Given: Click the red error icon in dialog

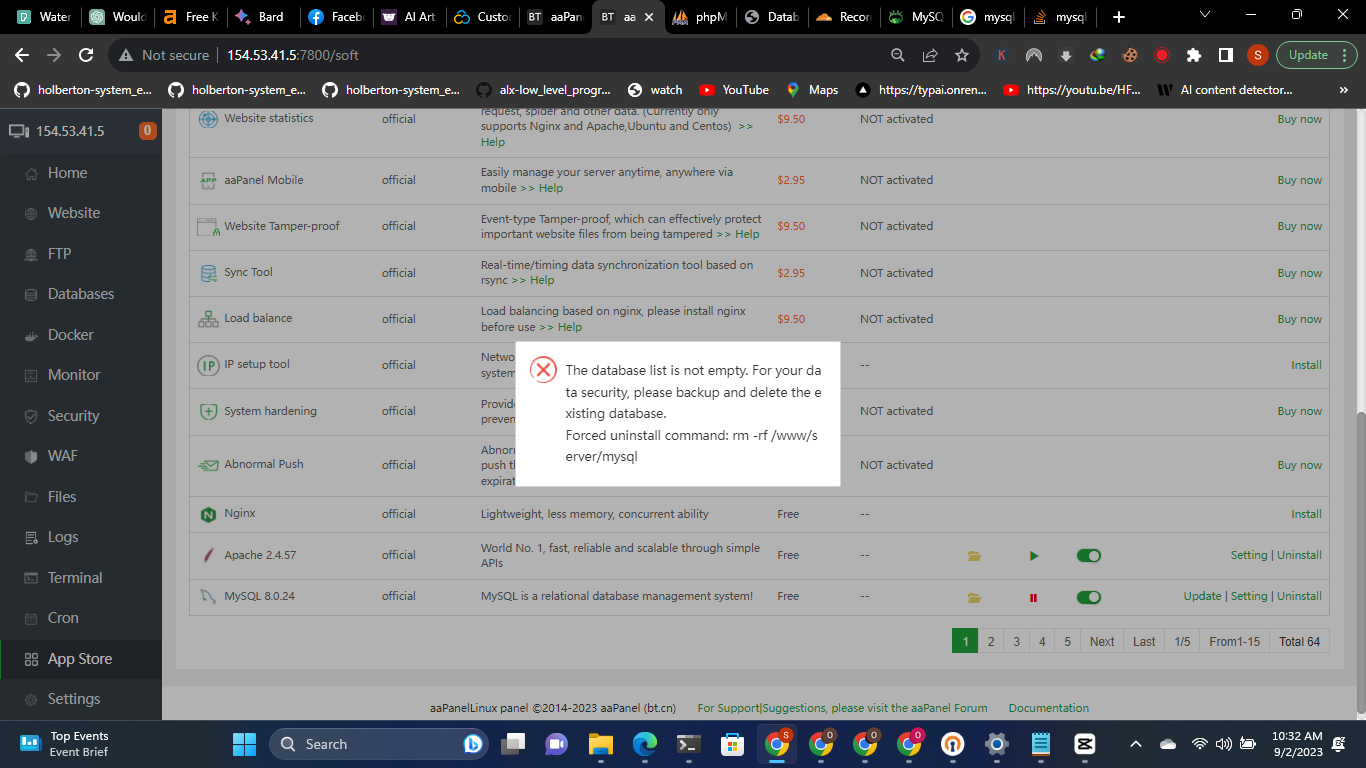Looking at the screenshot, I should tap(543, 370).
